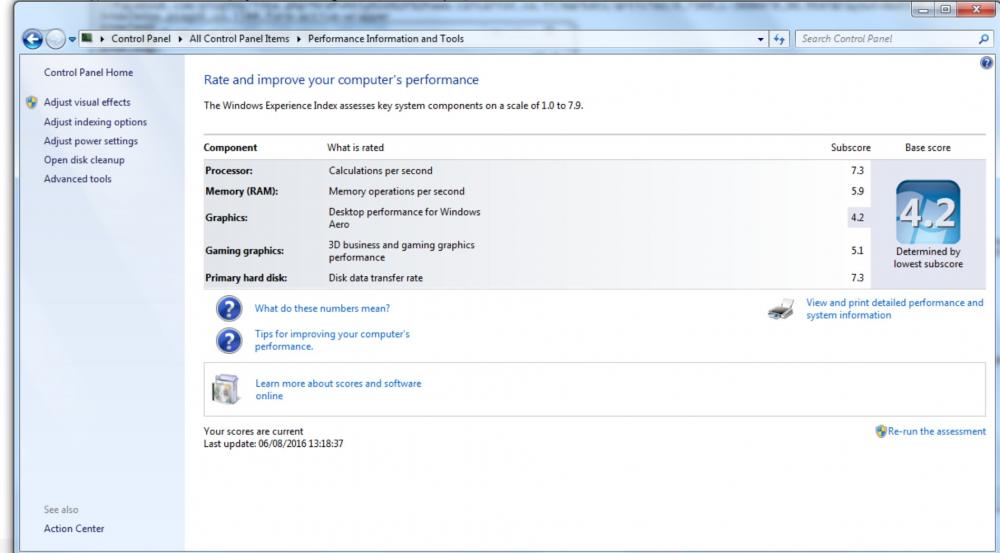The image size is (1000, 553).
Task: Go back using the Back arrow button
Action: (33, 39)
